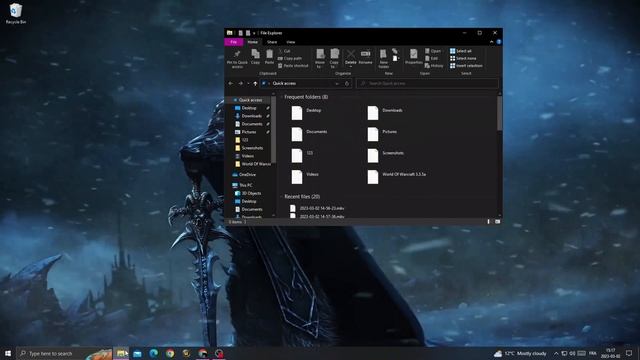
Task: Click Open in the ribbon Open group
Action: (433, 51)
